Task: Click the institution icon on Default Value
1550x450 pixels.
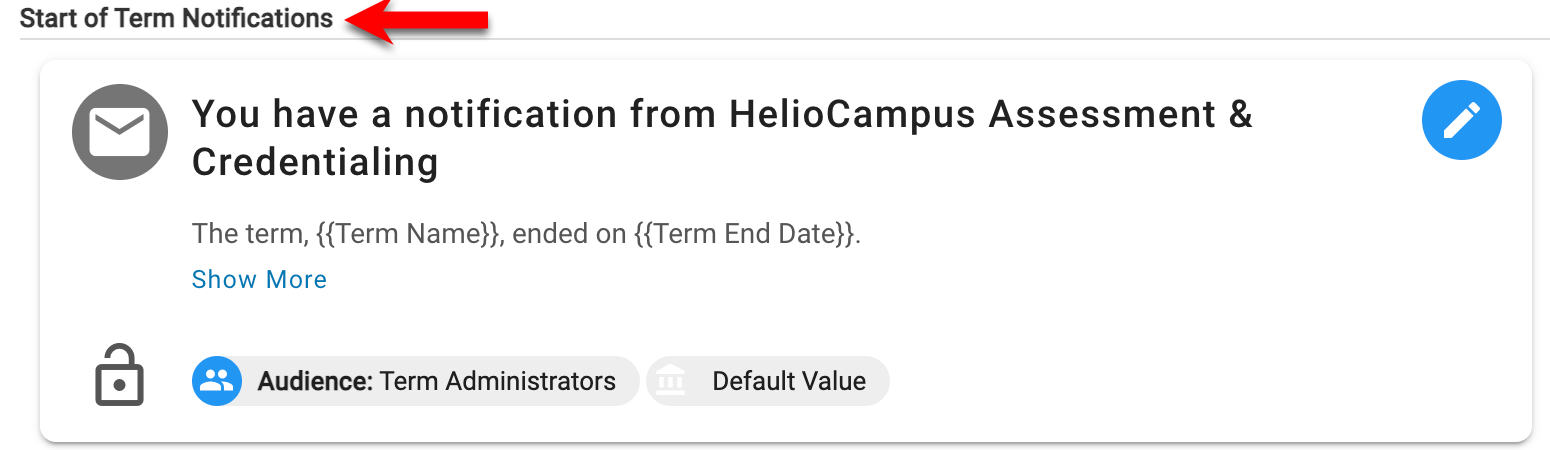Action: point(672,381)
